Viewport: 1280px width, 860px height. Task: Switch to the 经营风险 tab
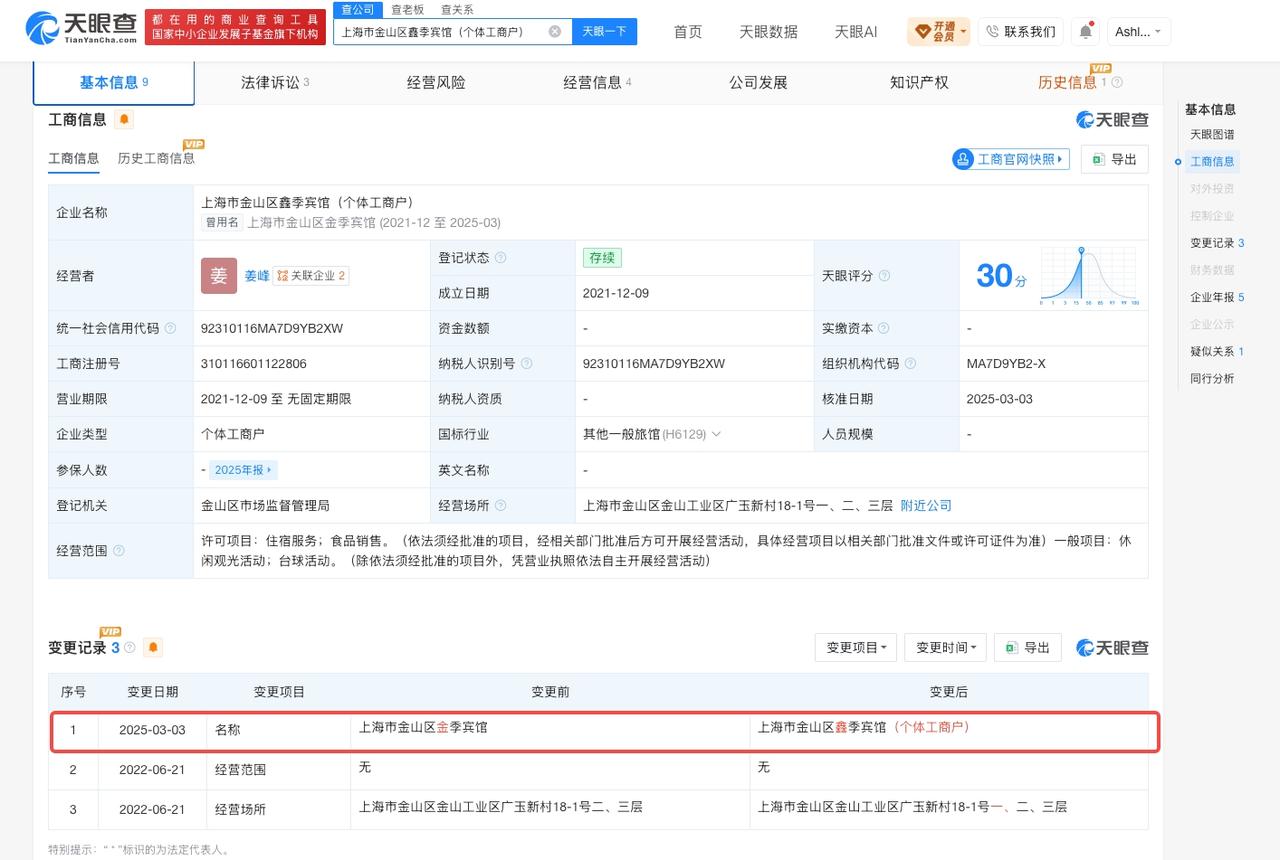click(x=436, y=82)
